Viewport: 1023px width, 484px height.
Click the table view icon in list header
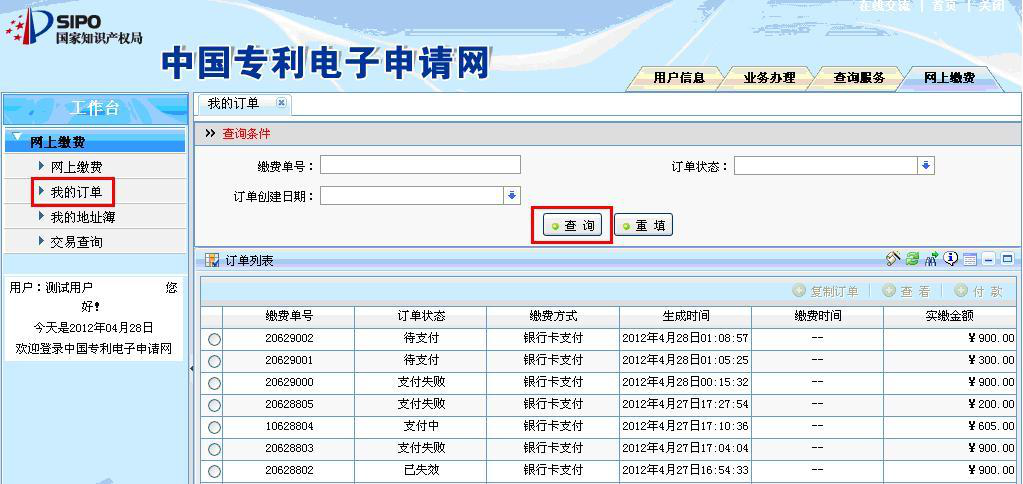pos(969,260)
